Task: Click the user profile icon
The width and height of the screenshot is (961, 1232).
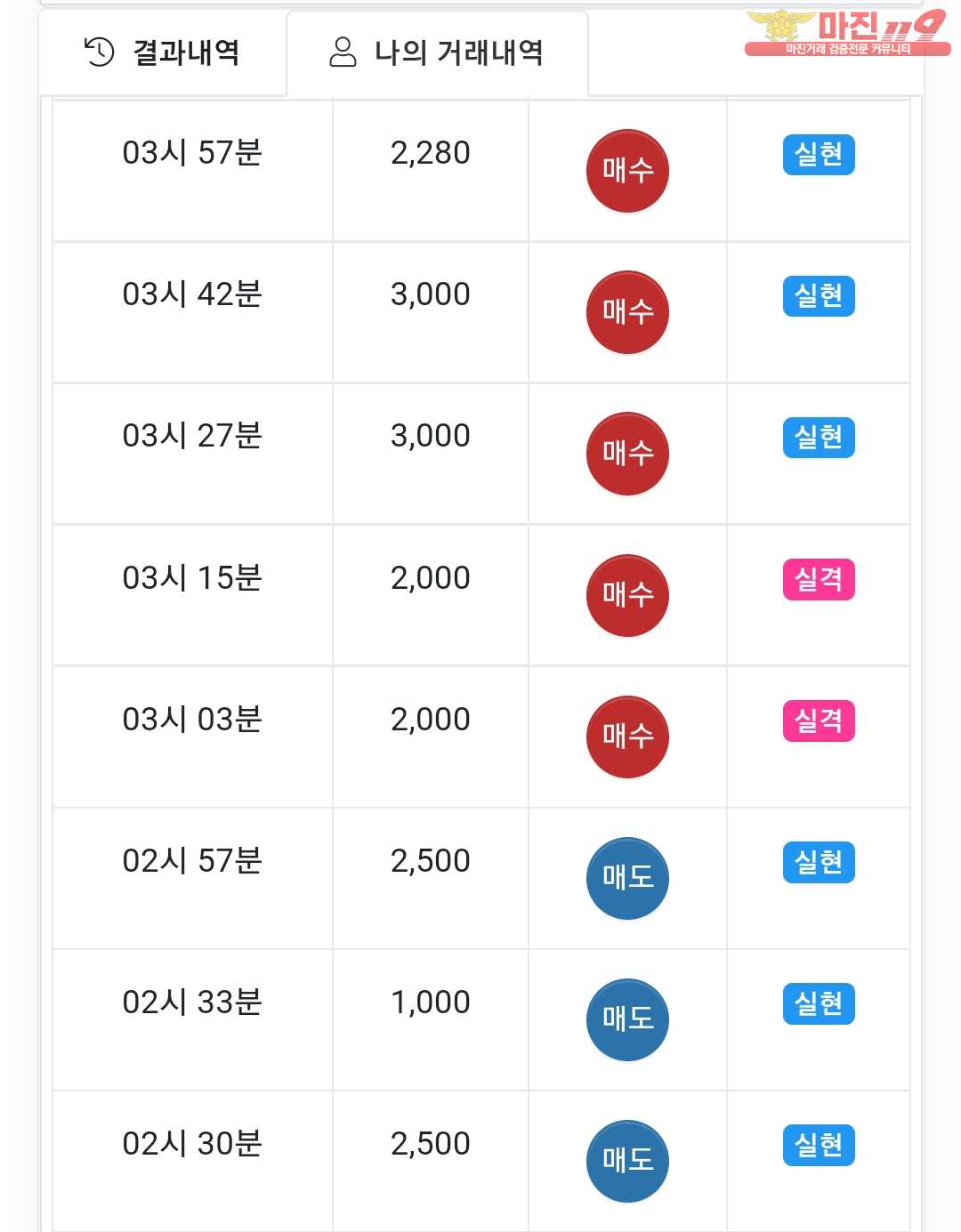Action: [343, 52]
